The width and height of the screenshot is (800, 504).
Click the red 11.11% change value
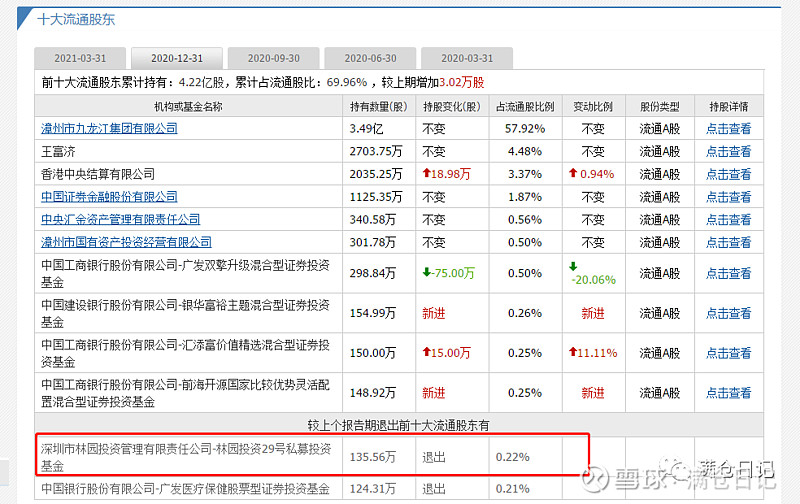(593, 353)
